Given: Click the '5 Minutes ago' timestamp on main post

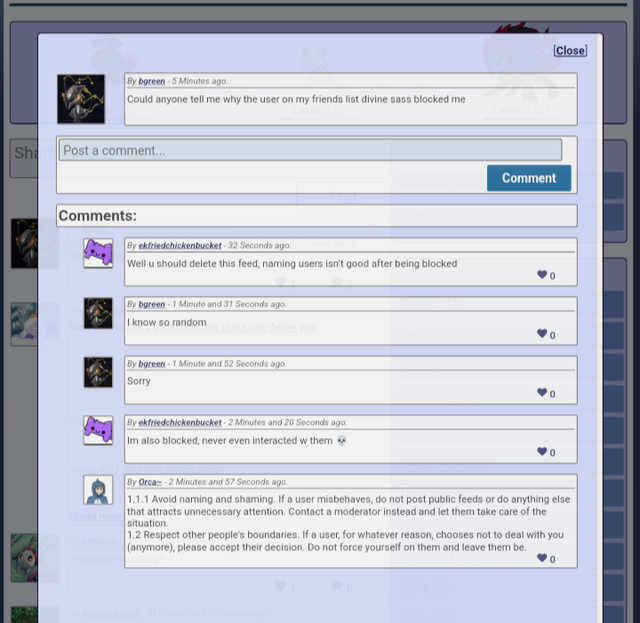Looking at the screenshot, I should (200, 81).
